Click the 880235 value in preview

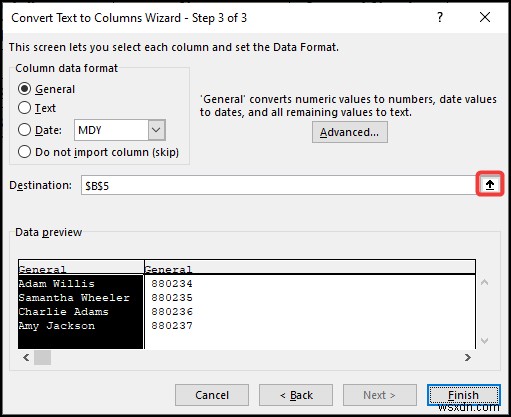tap(172, 297)
